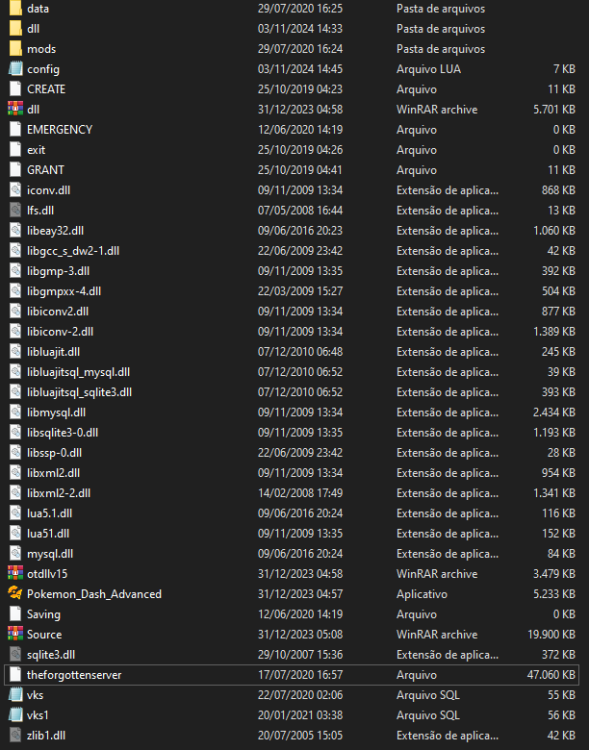
Task: Click the date 20/07/2005 15:05 of zlib1.dll
Action: (300, 735)
